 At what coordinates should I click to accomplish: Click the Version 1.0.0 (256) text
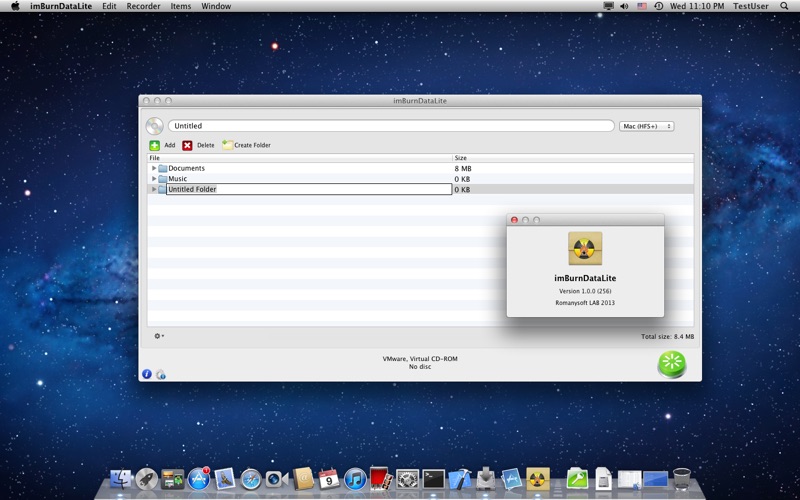click(x=585, y=291)
